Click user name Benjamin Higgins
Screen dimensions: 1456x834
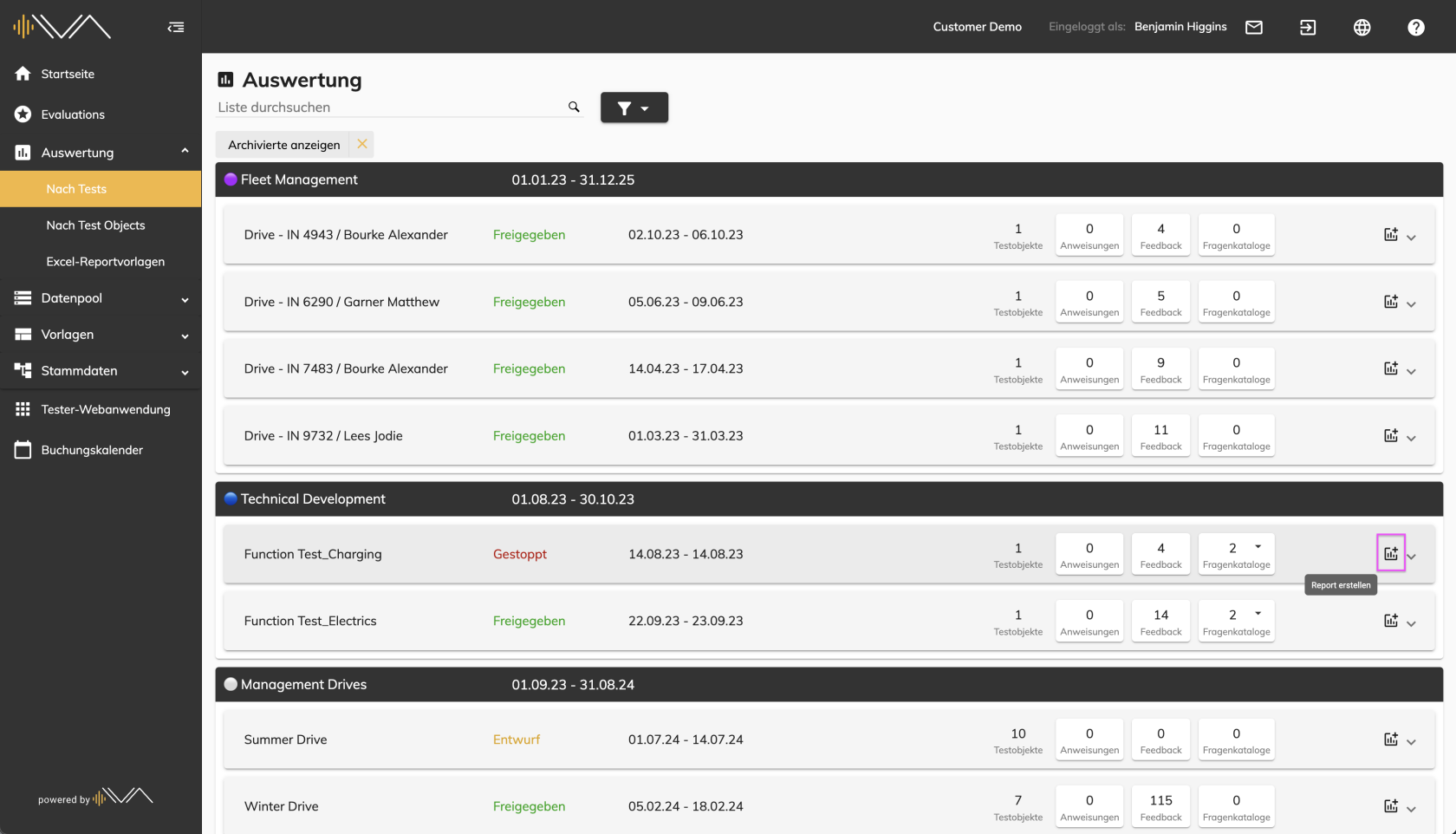(1180, 27)
